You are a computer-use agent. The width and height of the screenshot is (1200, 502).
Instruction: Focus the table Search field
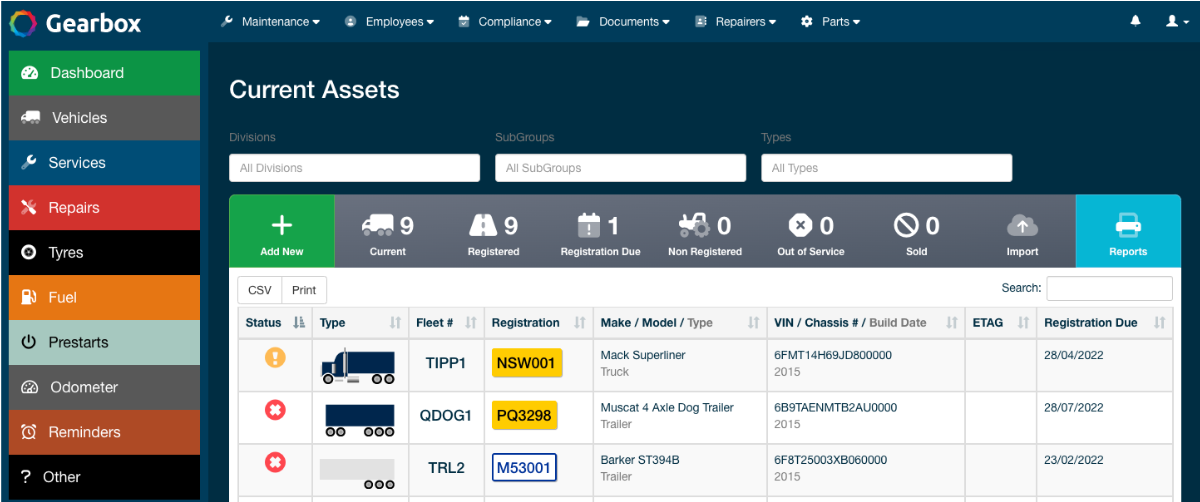(1109, 288)
